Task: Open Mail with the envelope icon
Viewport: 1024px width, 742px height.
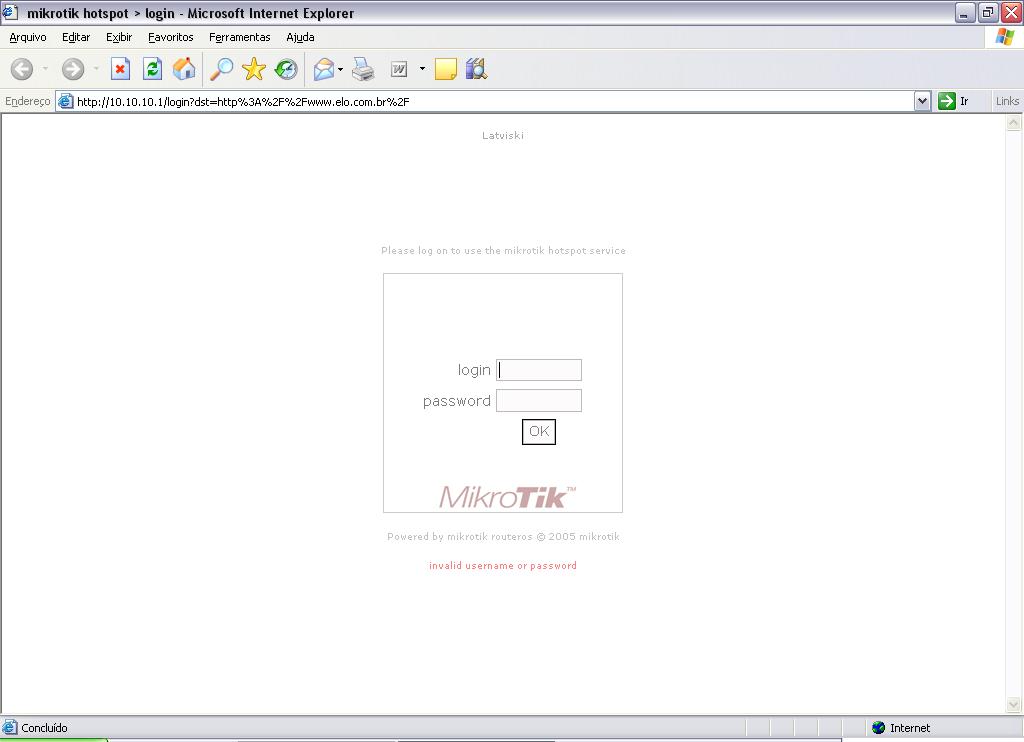Action: point(323,69)
